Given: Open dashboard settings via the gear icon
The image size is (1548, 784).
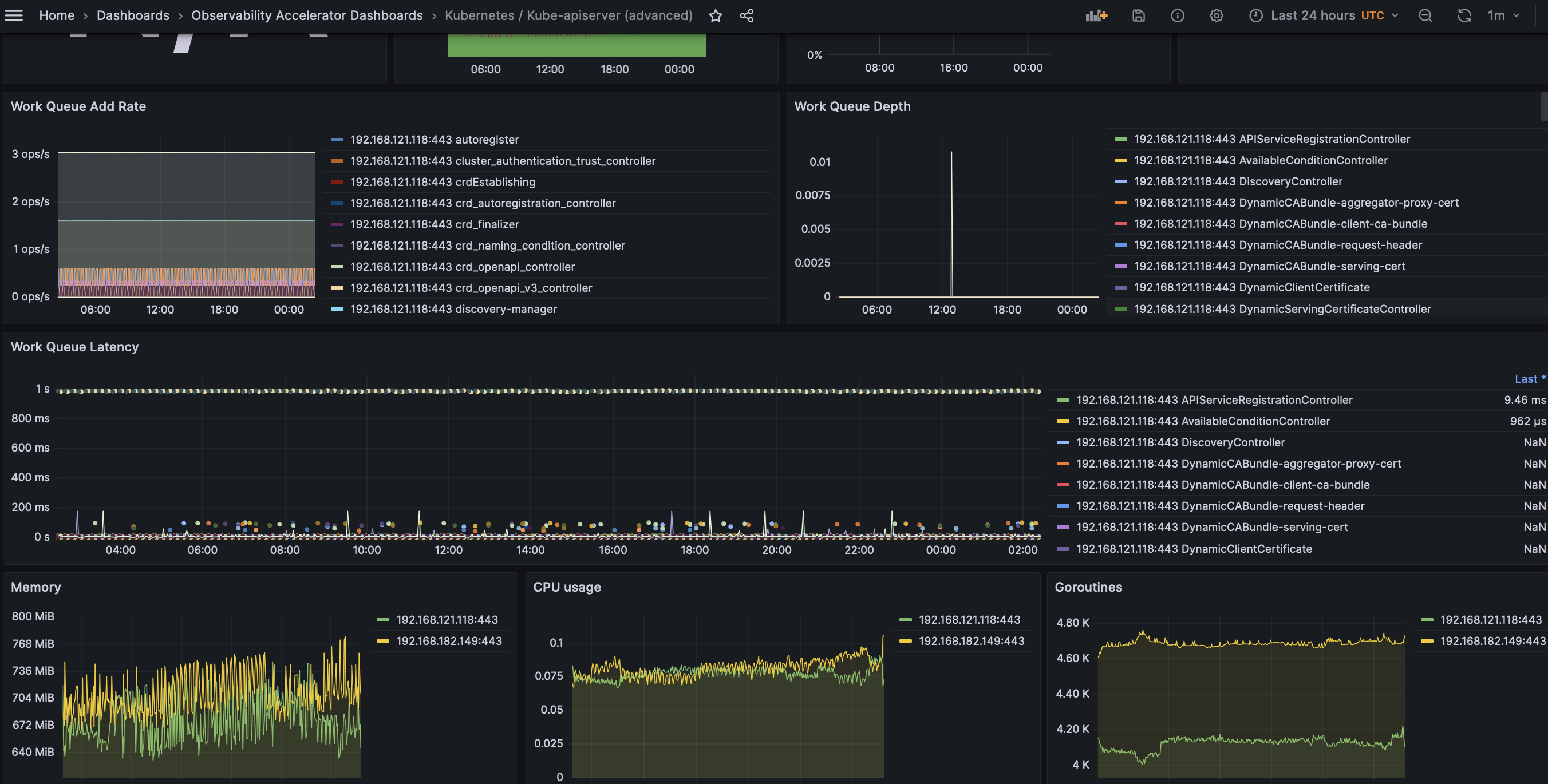Looking at the screenshot, I should [x=1217, y=15].
